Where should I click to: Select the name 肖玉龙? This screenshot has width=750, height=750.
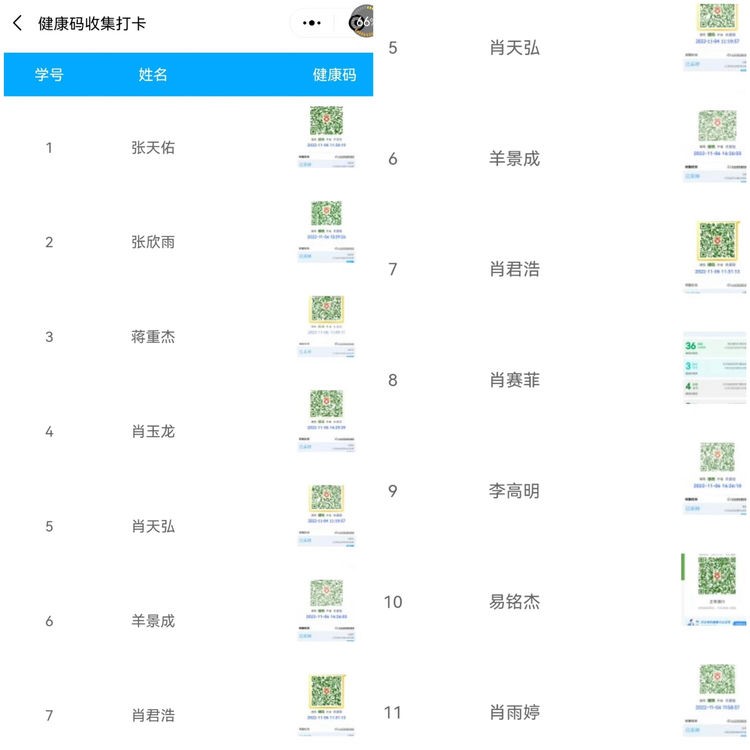pos(153,431)
